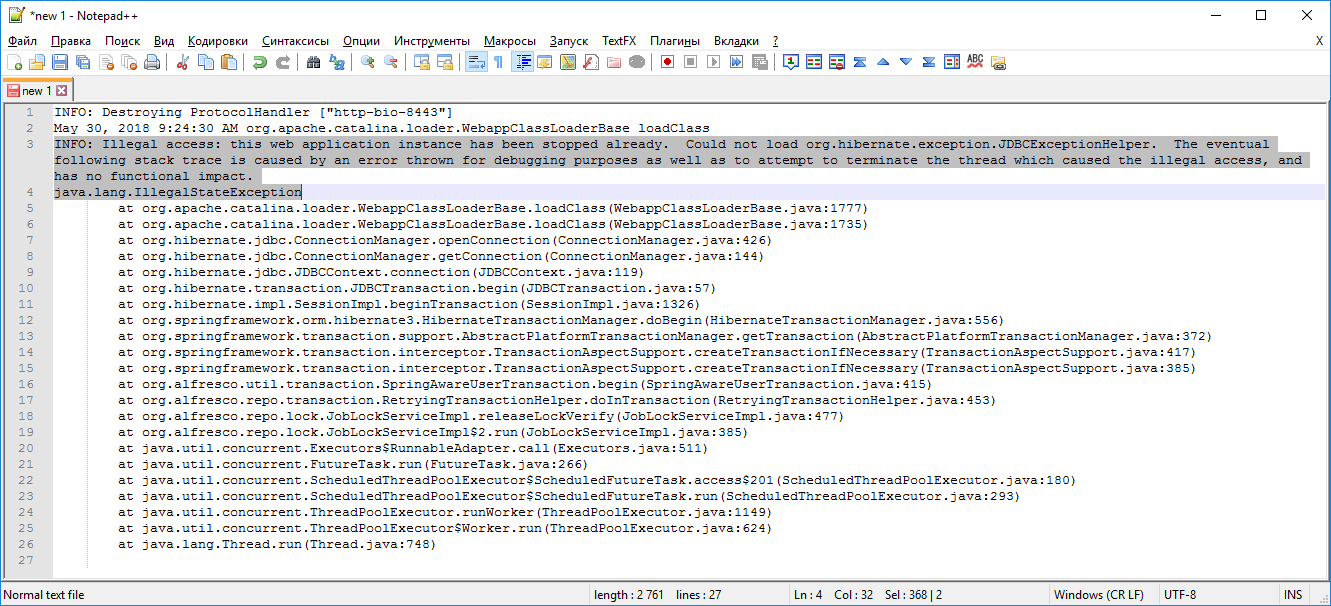
Task: Open the TextFX menu
Action: point(619,41)
